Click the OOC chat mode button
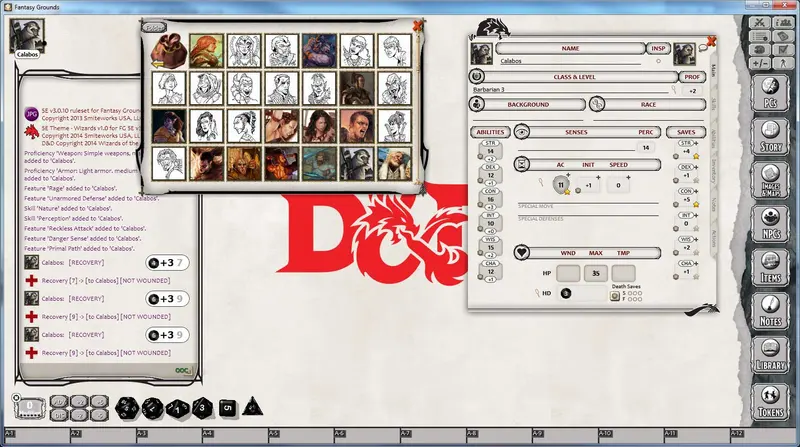Screen dimensions: 800x447 [183, 370]
